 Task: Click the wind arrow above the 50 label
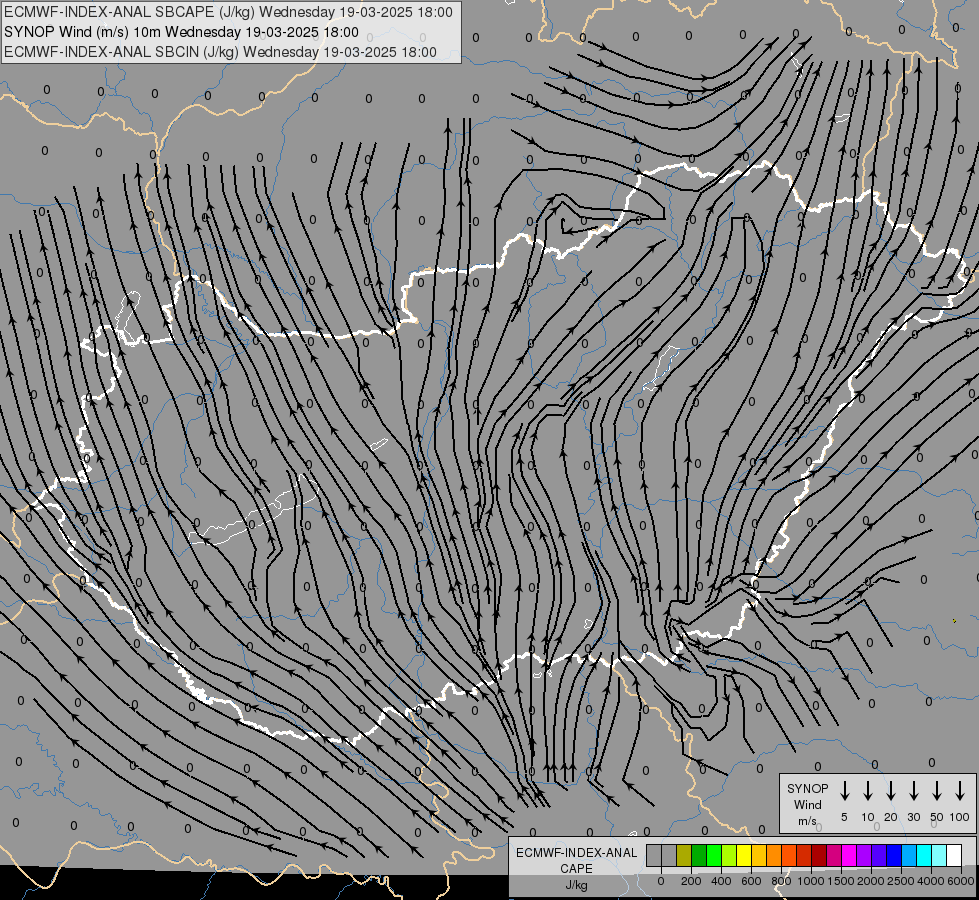[937, 790]
